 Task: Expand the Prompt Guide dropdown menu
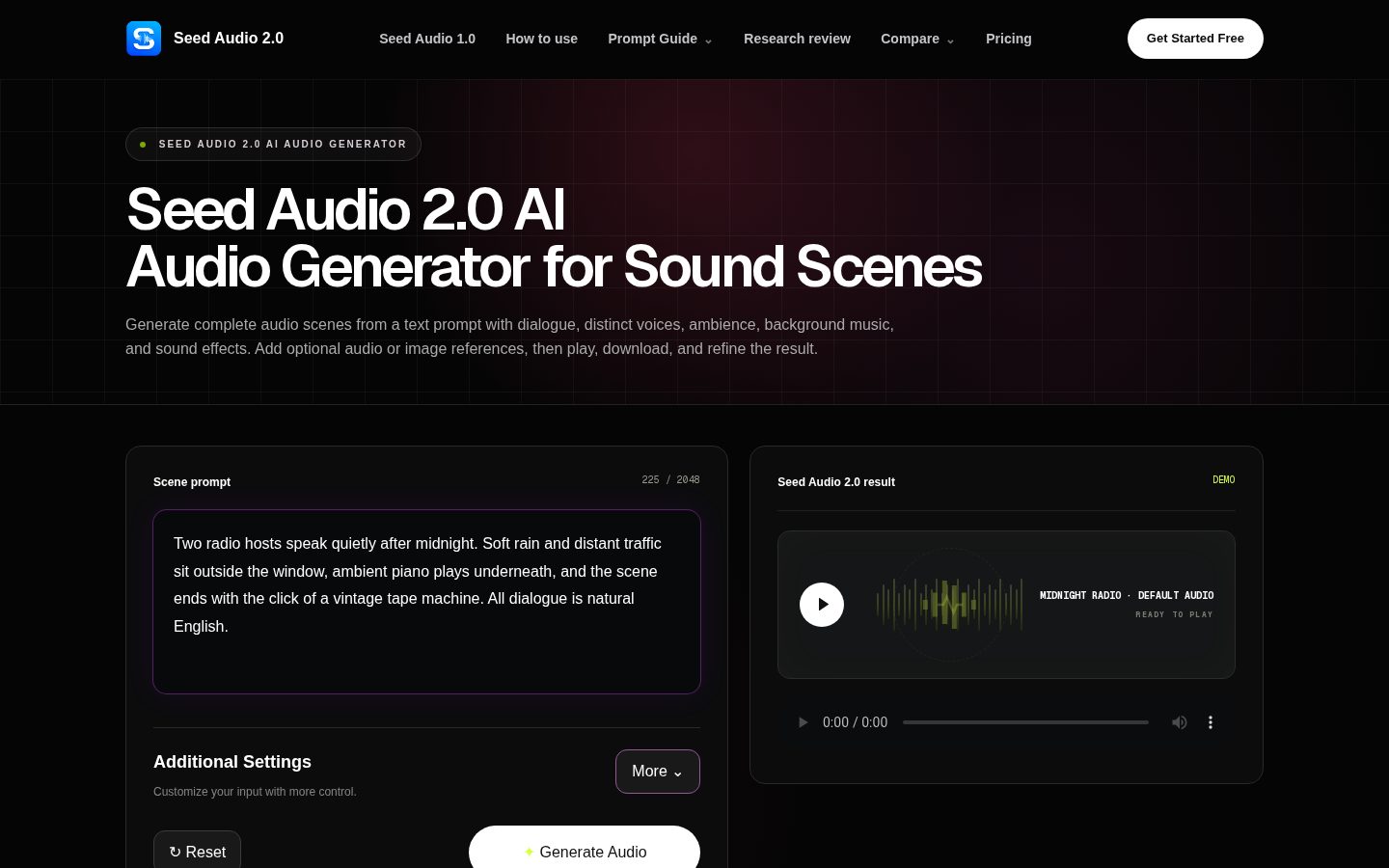661,39
